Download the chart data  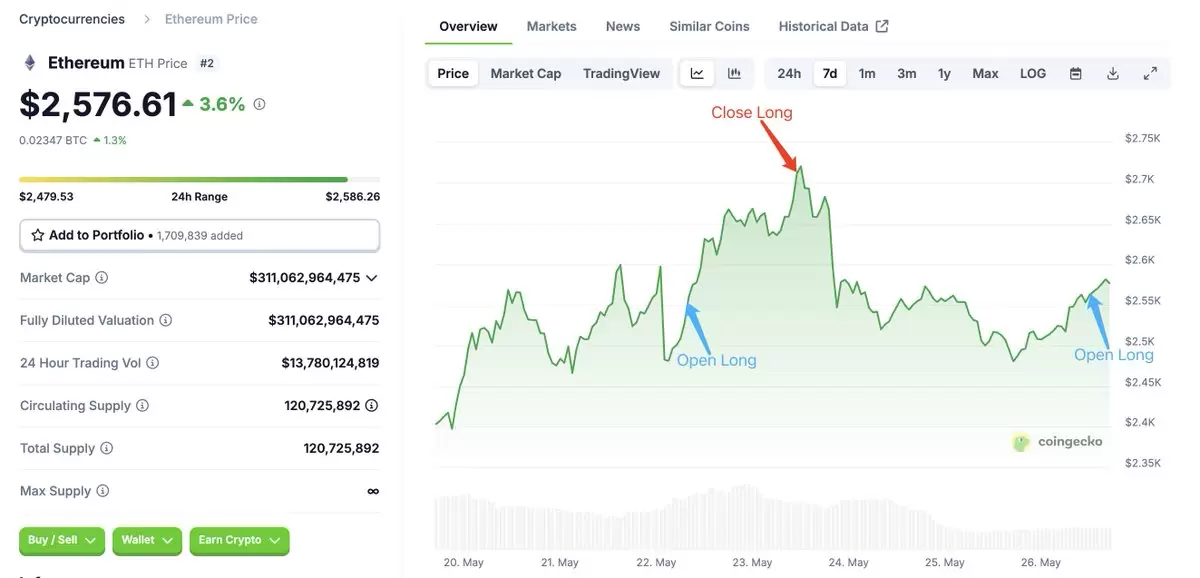point(1113,73)
